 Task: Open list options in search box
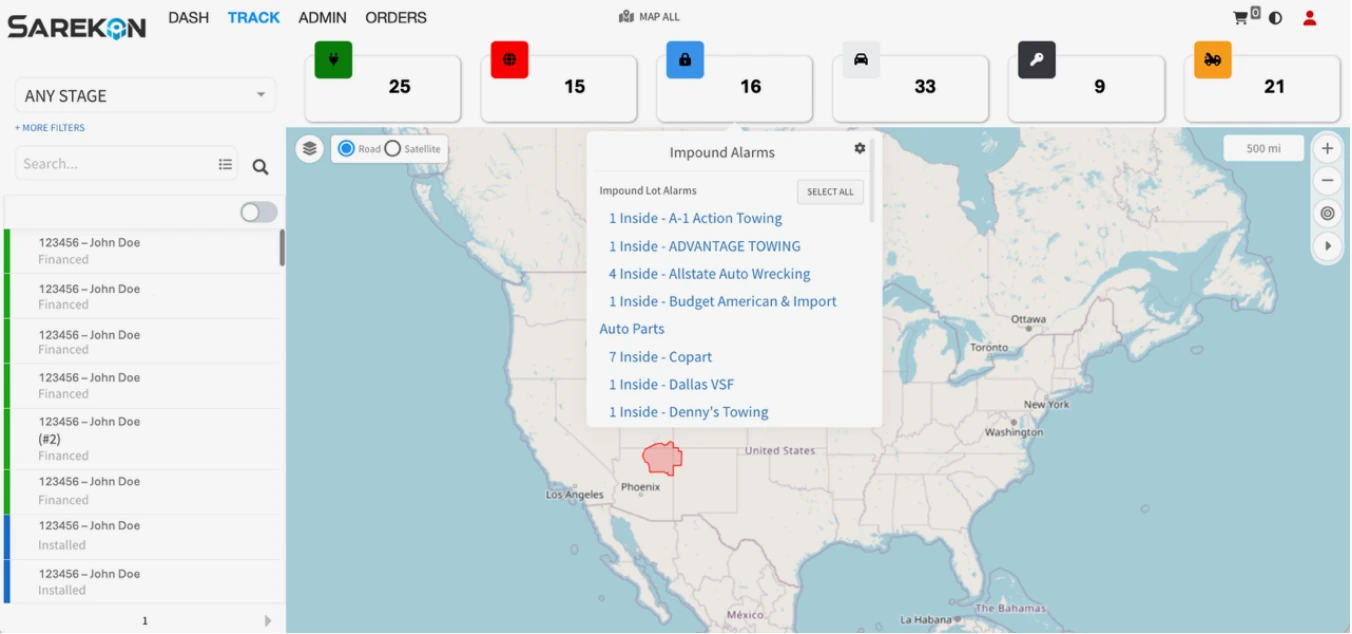coord(226,164)
